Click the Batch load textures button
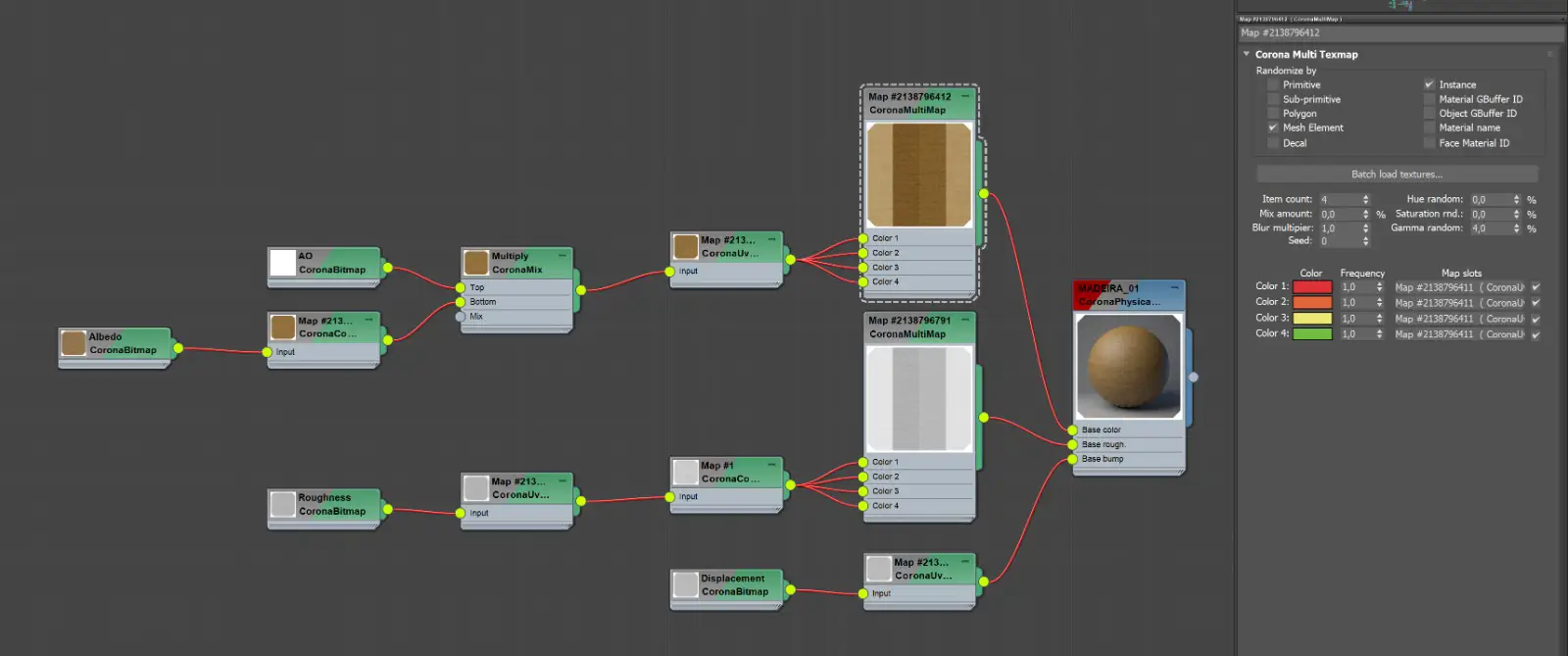Viewport: 1568px width, 656px height. click(1396, 175)
